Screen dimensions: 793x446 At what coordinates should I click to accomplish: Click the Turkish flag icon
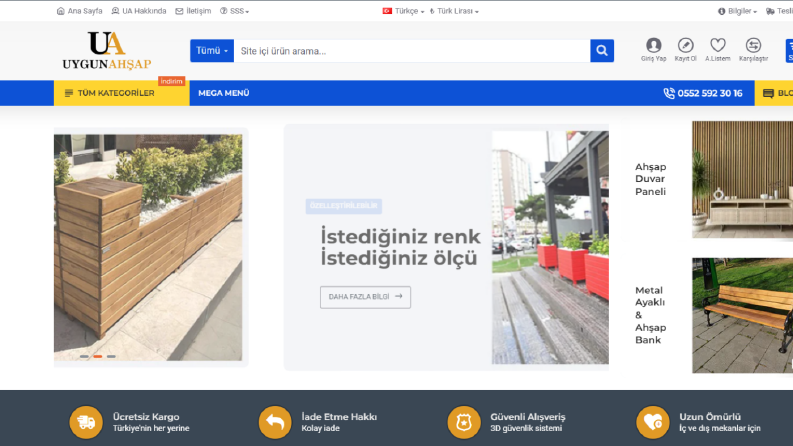pyautogui.click(x=387, y=11)
